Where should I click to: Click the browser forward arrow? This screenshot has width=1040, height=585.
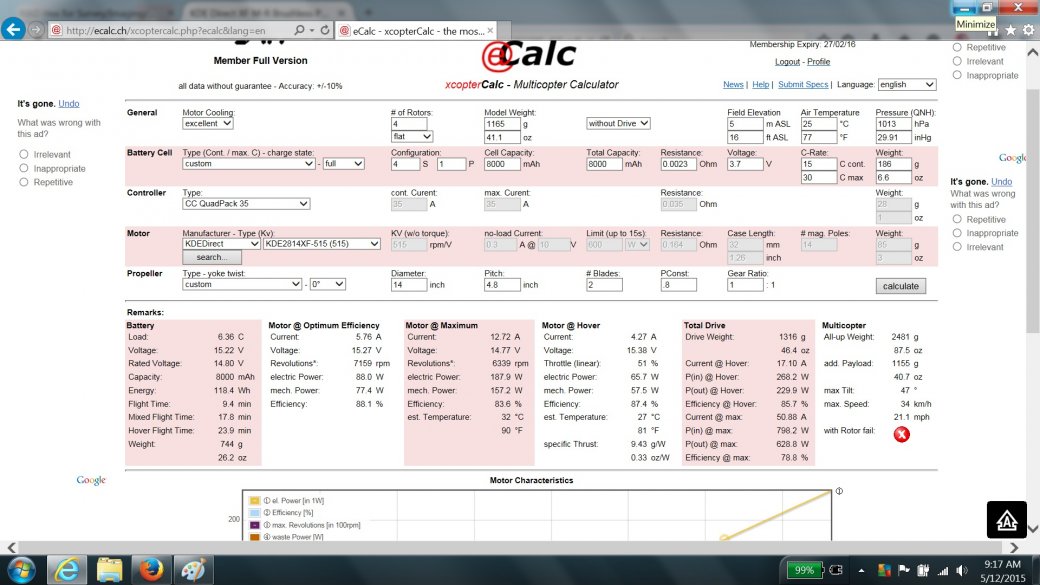tap(36, 30)
